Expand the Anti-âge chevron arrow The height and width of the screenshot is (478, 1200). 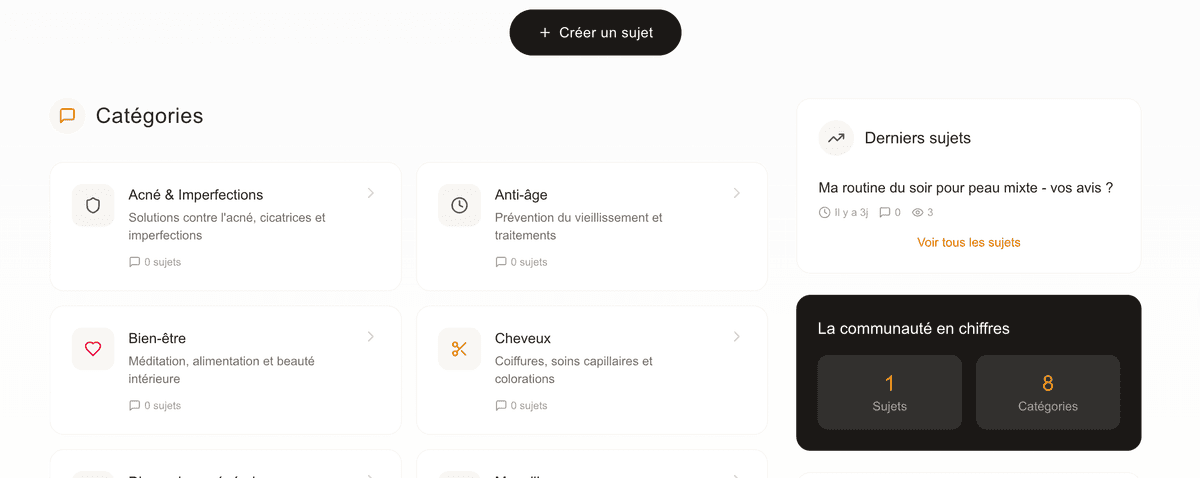[x=737, y=193]
